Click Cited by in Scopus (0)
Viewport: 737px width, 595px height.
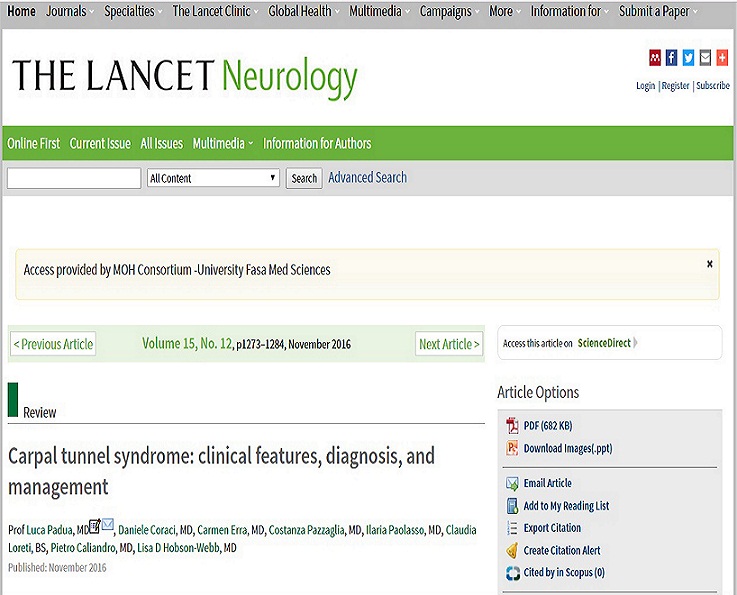point(565,572)
